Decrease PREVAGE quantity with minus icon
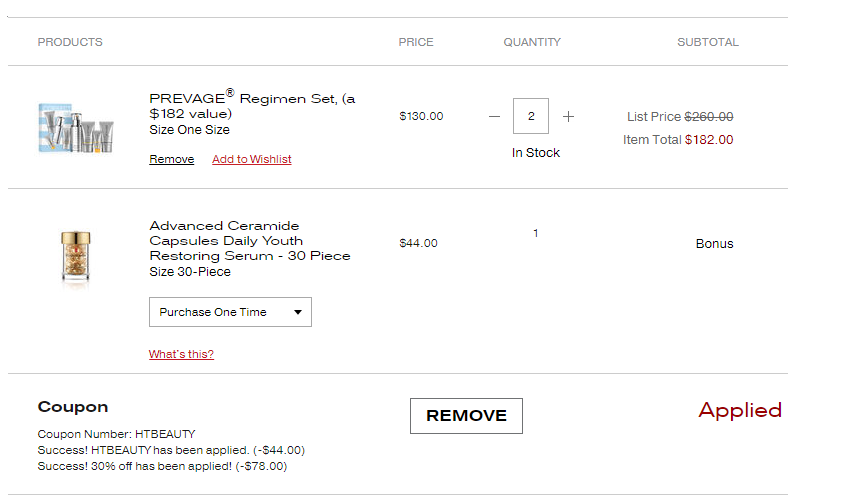The width and height of the screenshot is (848, 504). (x=494, y=116)
